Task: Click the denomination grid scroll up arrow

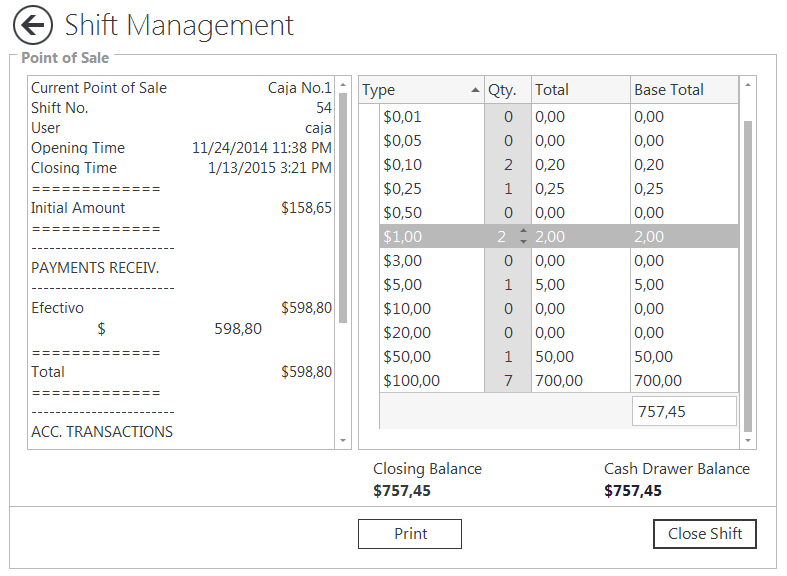Action: [748, 87]
